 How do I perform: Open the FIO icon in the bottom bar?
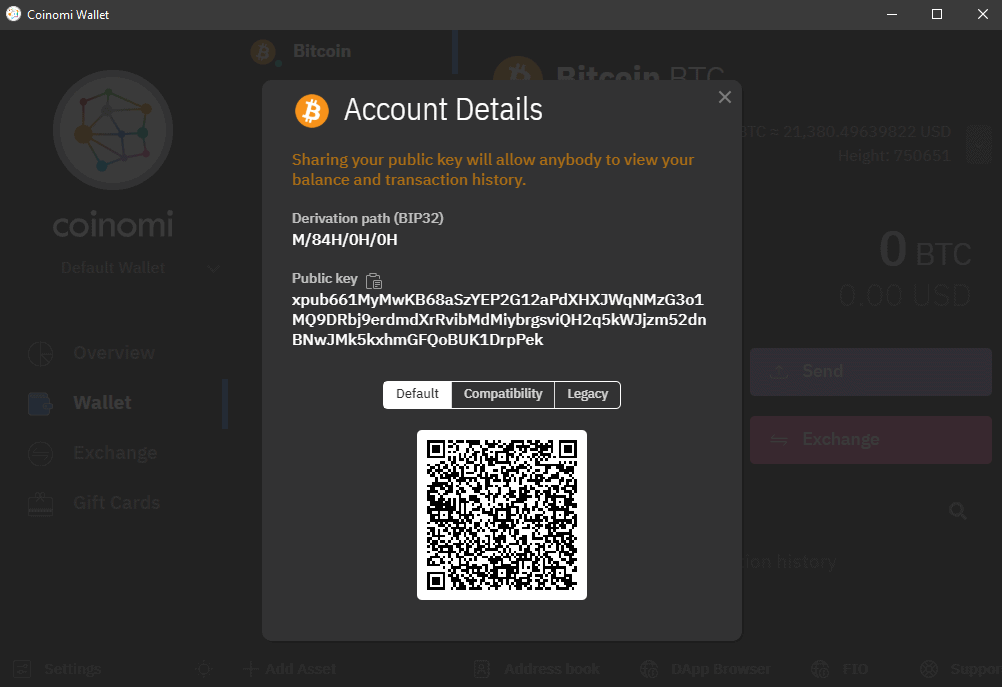click(x=820, y=668)
